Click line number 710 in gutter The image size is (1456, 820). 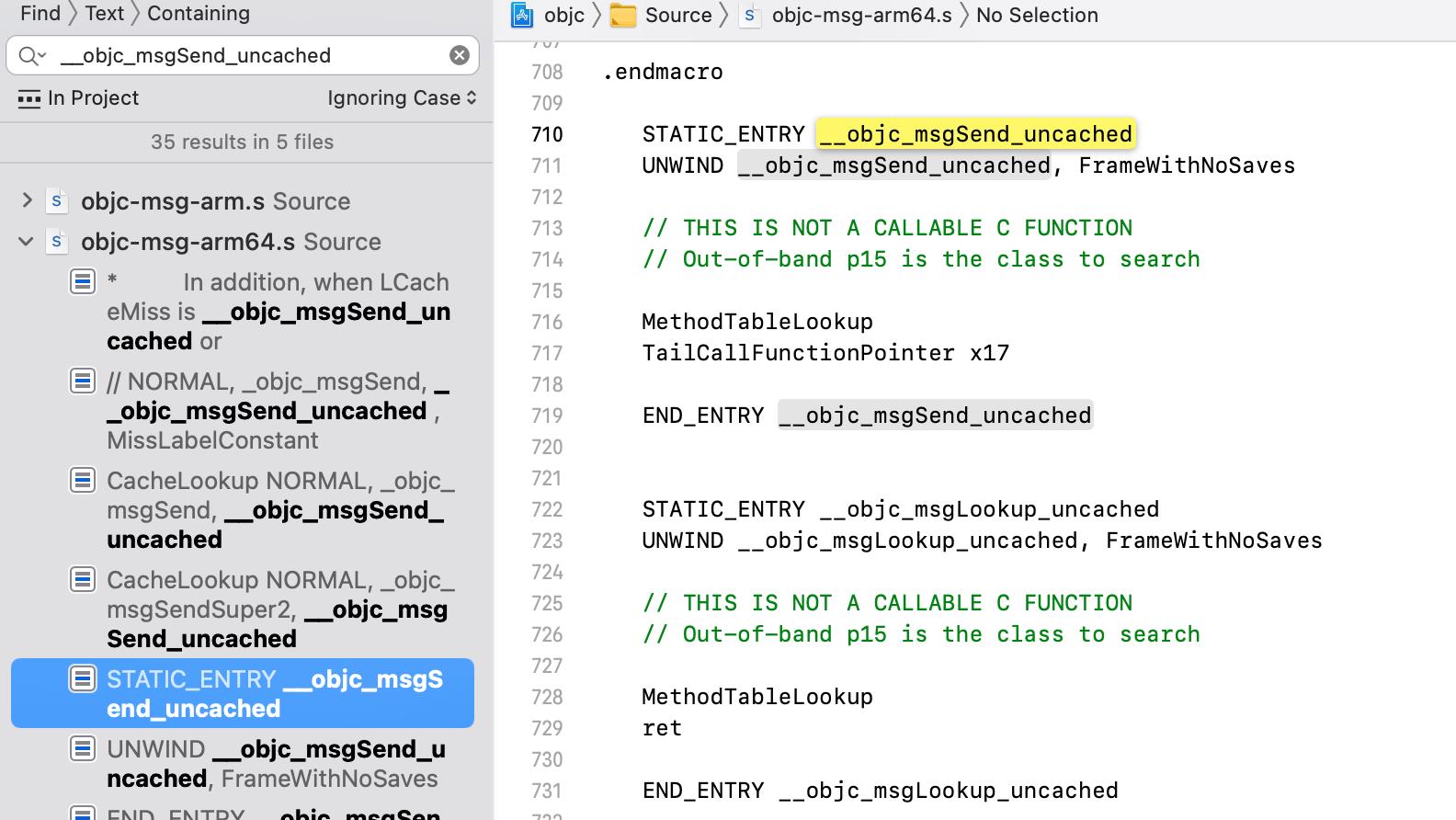(x=547, y=134)
